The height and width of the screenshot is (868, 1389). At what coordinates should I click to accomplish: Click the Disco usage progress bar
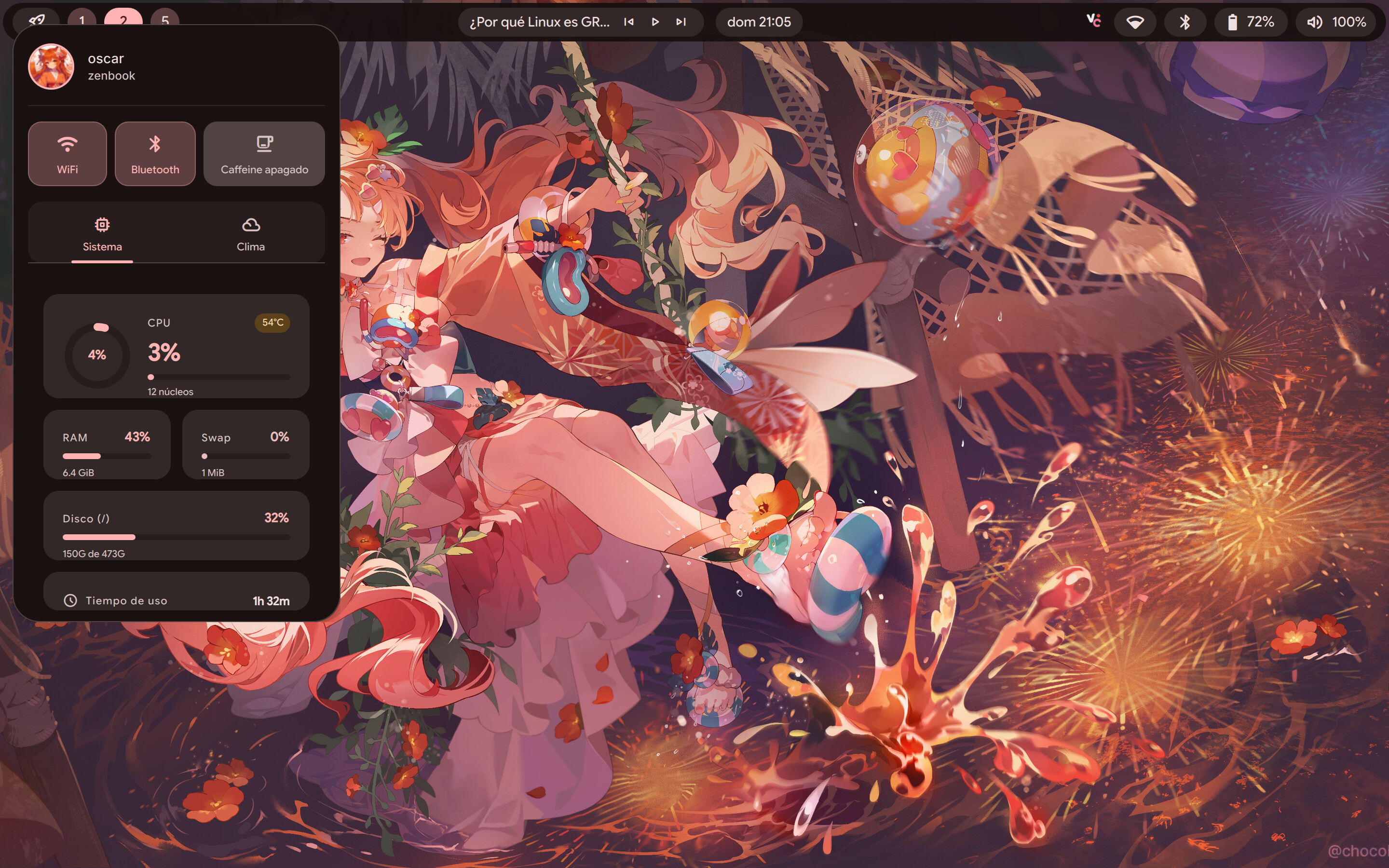tap(176, 537)
